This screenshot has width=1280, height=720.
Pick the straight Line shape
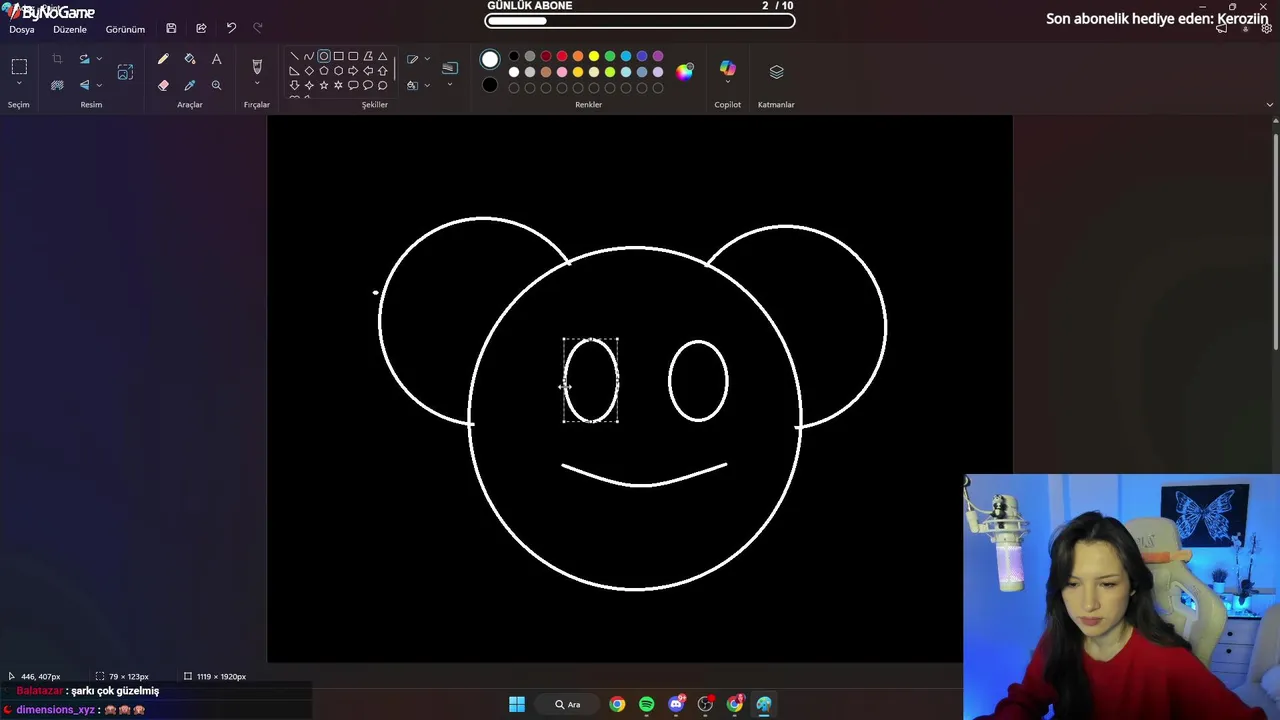point(294,56)
